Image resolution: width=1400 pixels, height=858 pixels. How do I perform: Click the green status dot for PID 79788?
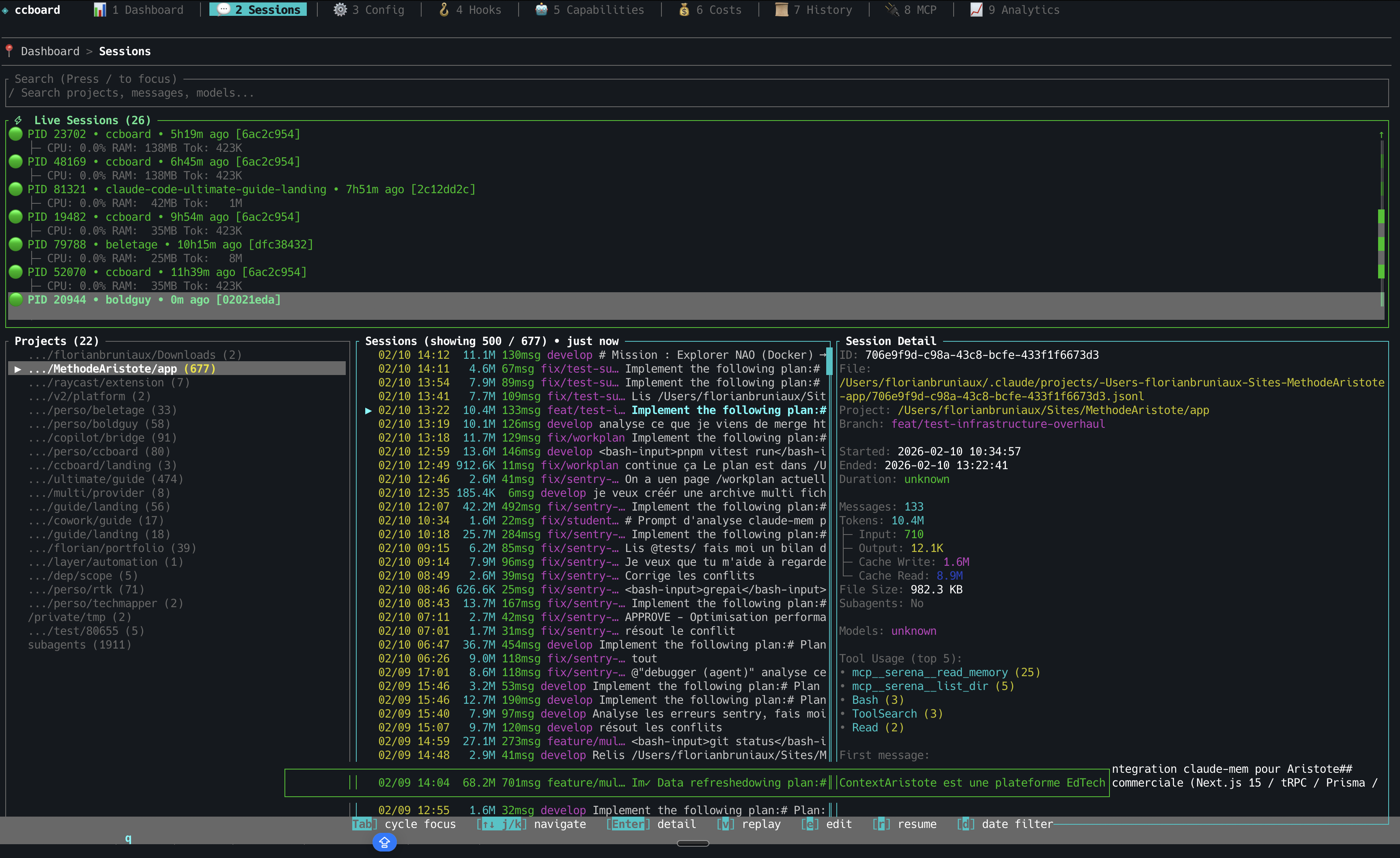pyautogui.click(x=16, y=244)
